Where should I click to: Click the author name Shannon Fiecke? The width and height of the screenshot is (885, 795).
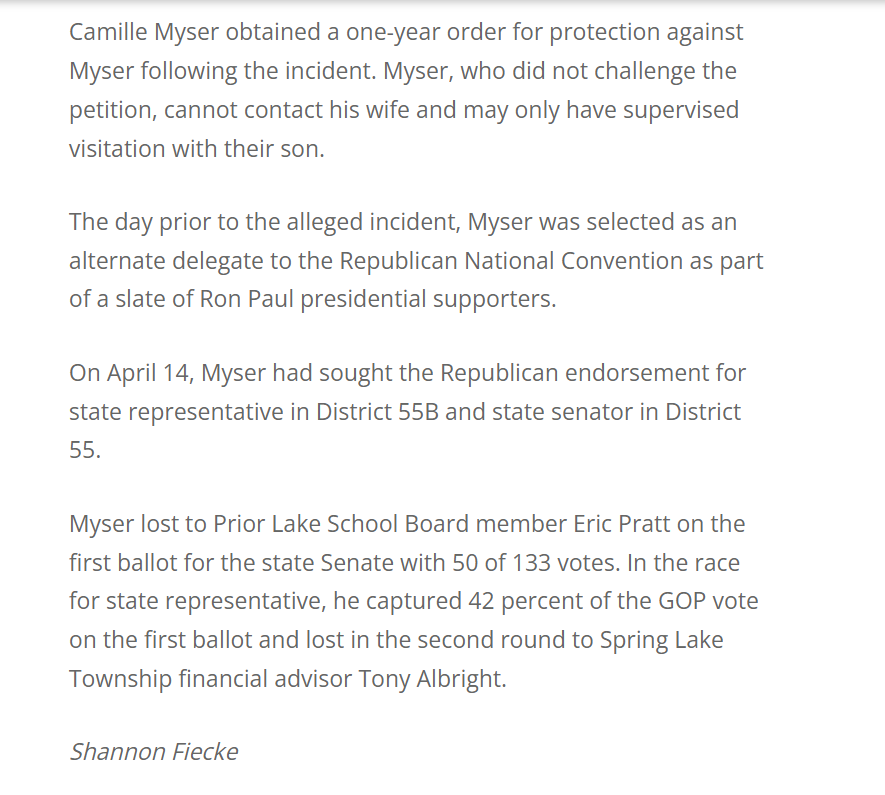point(154,752)
